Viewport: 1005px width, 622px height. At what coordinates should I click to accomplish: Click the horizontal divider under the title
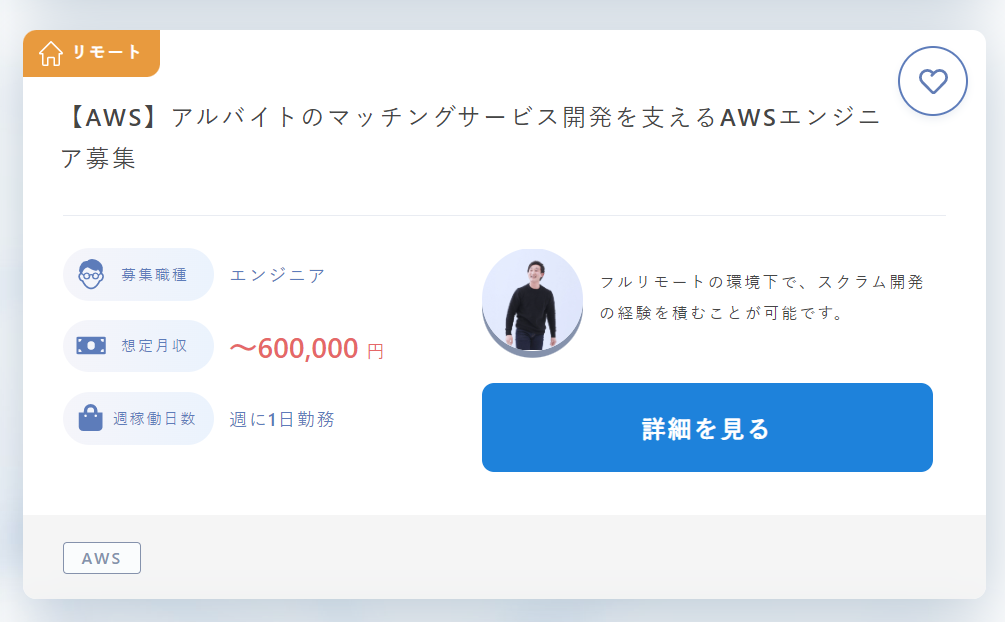pyautogui.click(x=504, y=215)
